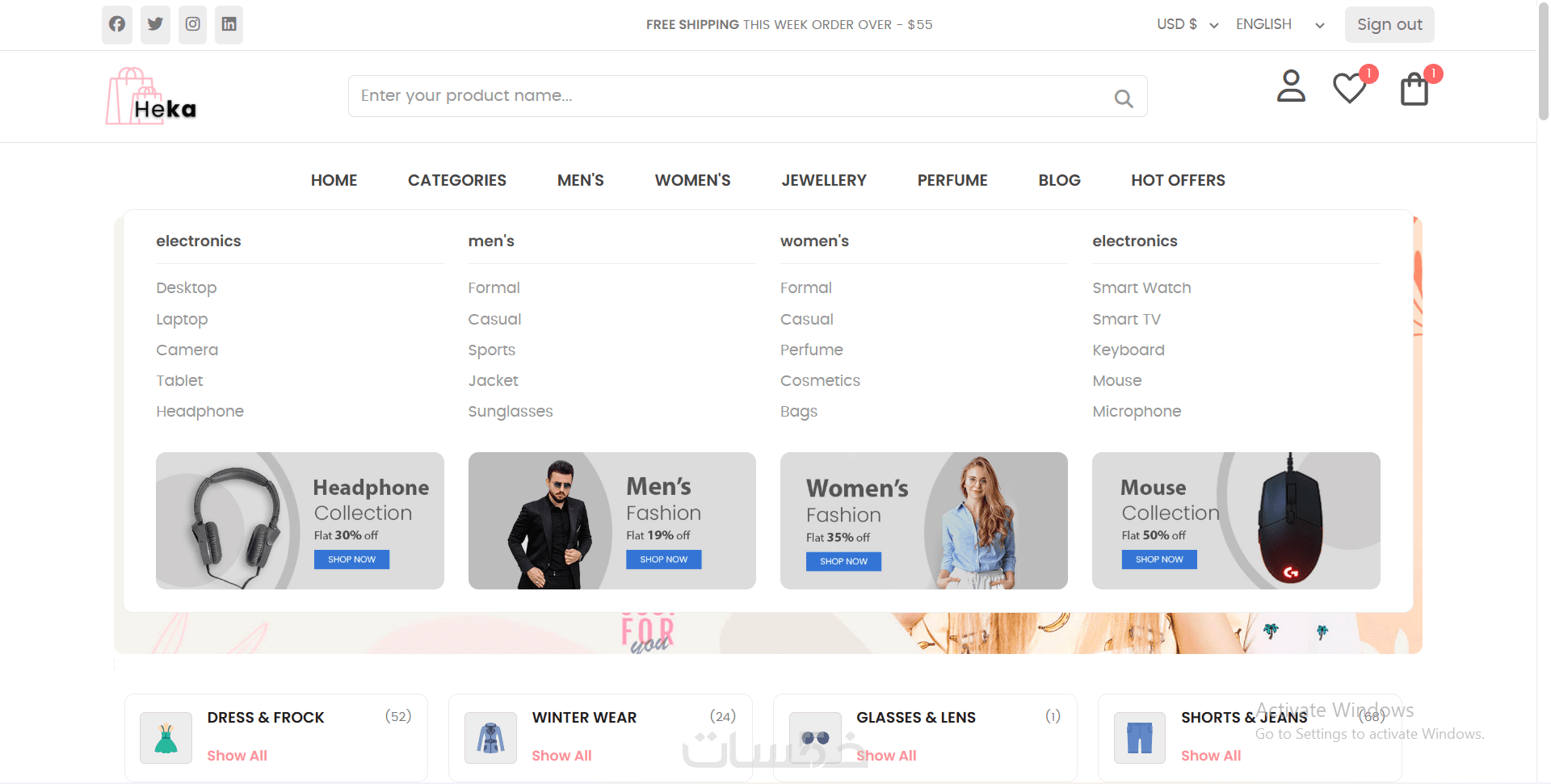The height and width of the screenshot is (784, 1551).
Task: Open the shopping bag cart icon
Action: tap(1414, 89)
